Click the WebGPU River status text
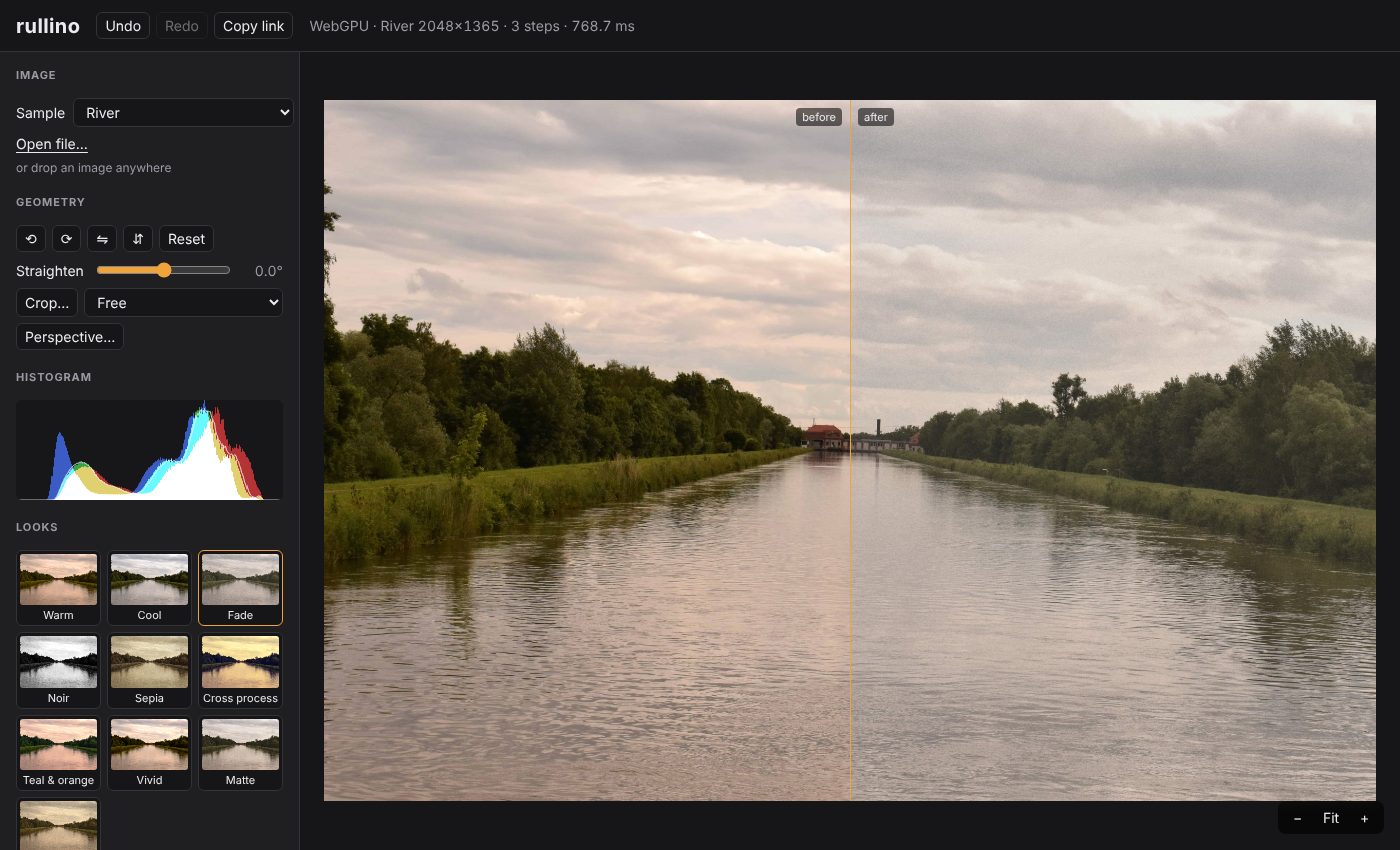Viewport: 1400px width, 850px height. tap(472, 26)
